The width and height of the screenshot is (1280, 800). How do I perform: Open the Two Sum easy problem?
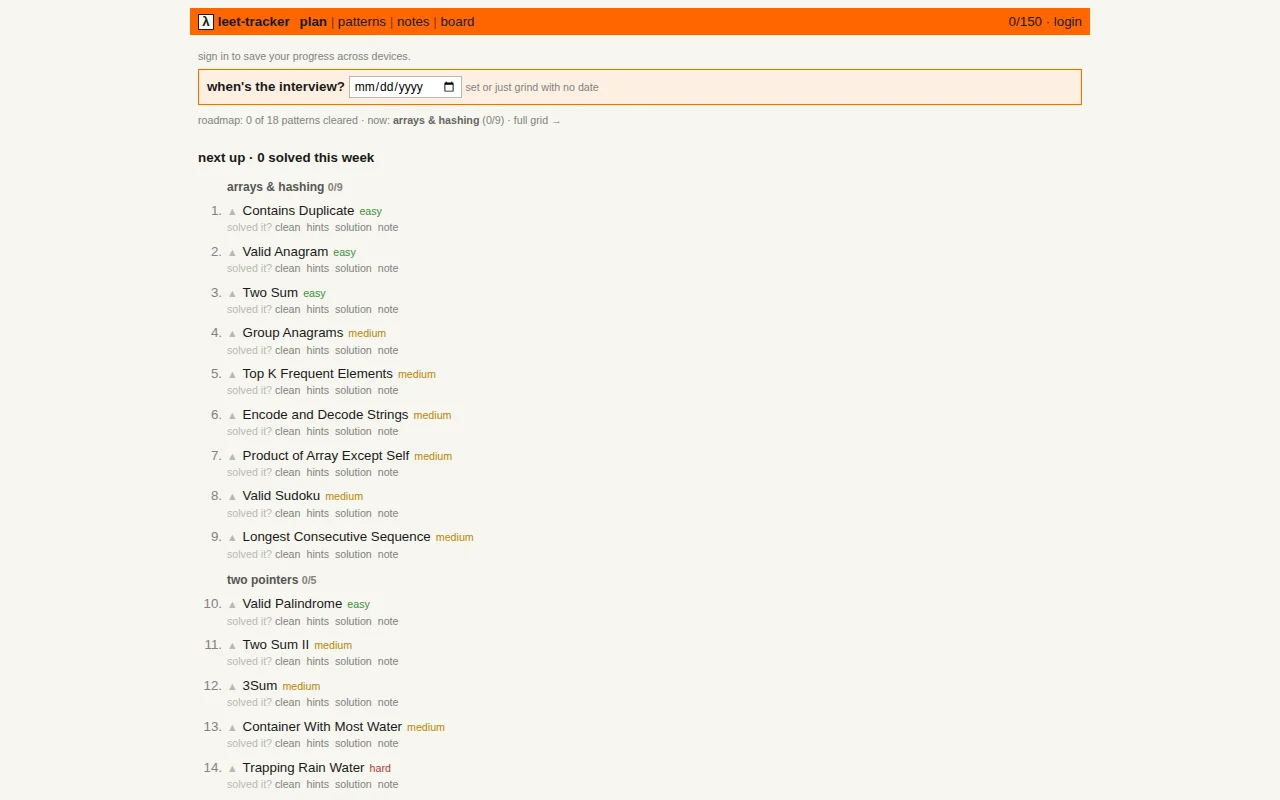270,293
